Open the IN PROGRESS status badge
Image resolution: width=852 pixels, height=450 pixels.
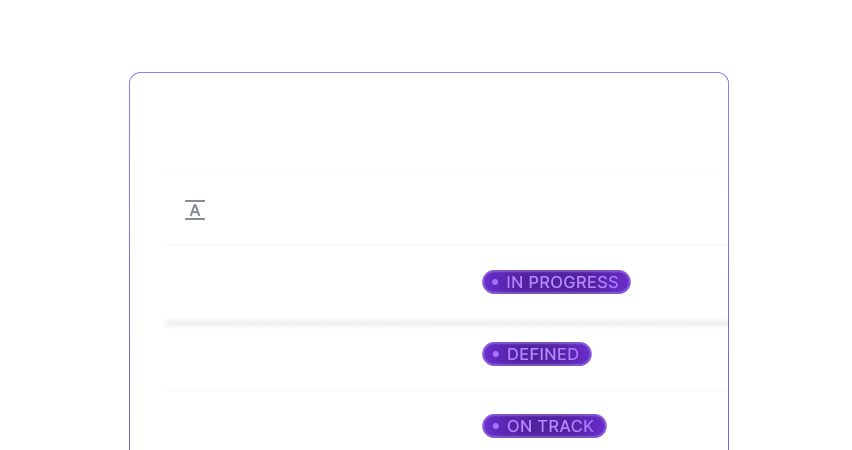[x=557, y=282]
